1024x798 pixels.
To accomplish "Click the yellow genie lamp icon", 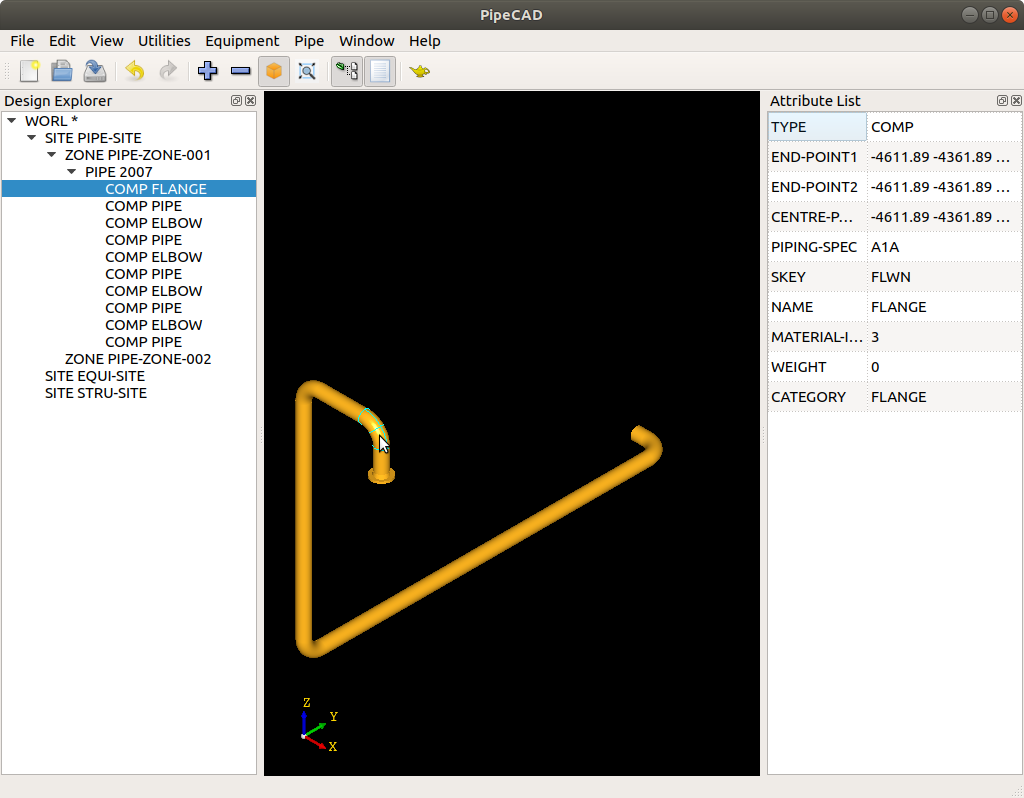I will [x=420, y=71].
